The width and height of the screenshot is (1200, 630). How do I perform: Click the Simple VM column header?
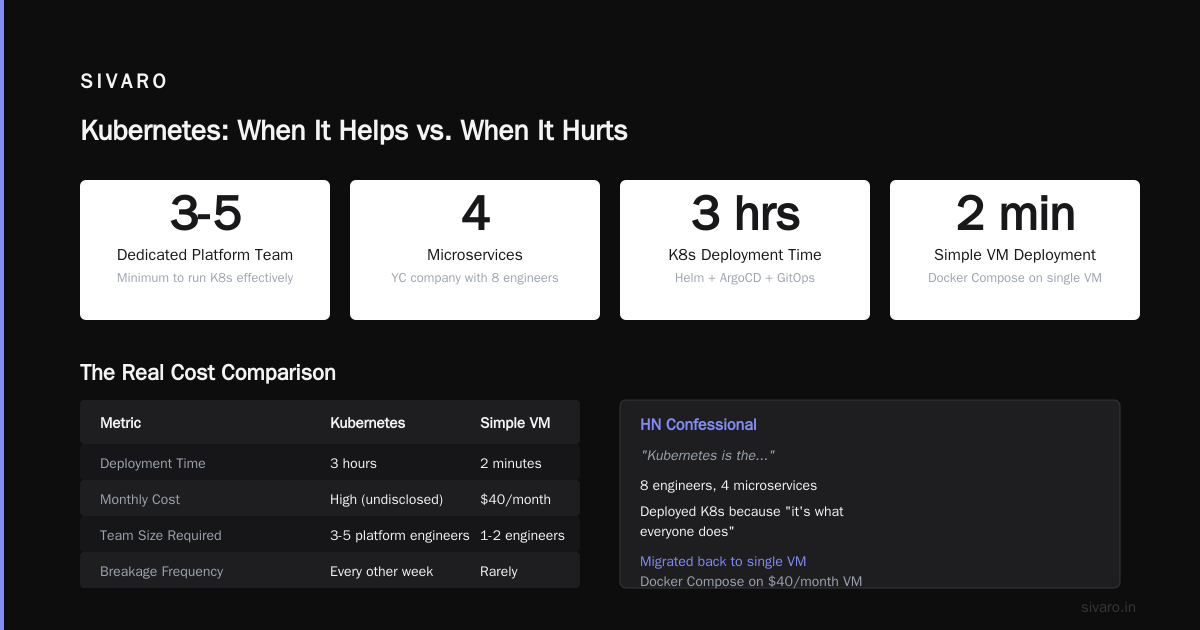point(515,423)
